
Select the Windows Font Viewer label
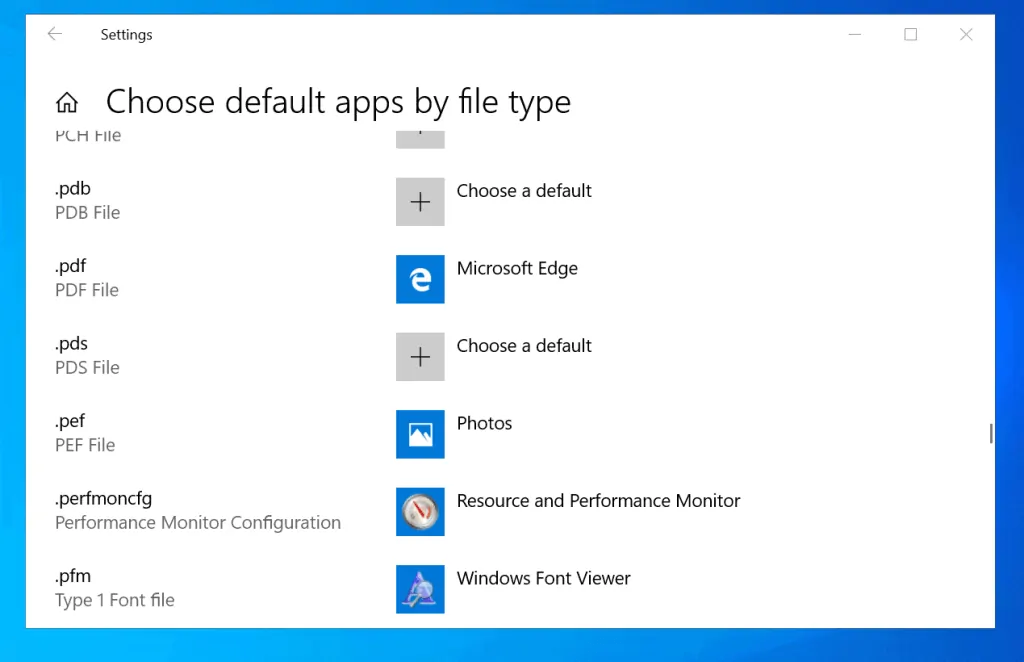tap(543, 578)
